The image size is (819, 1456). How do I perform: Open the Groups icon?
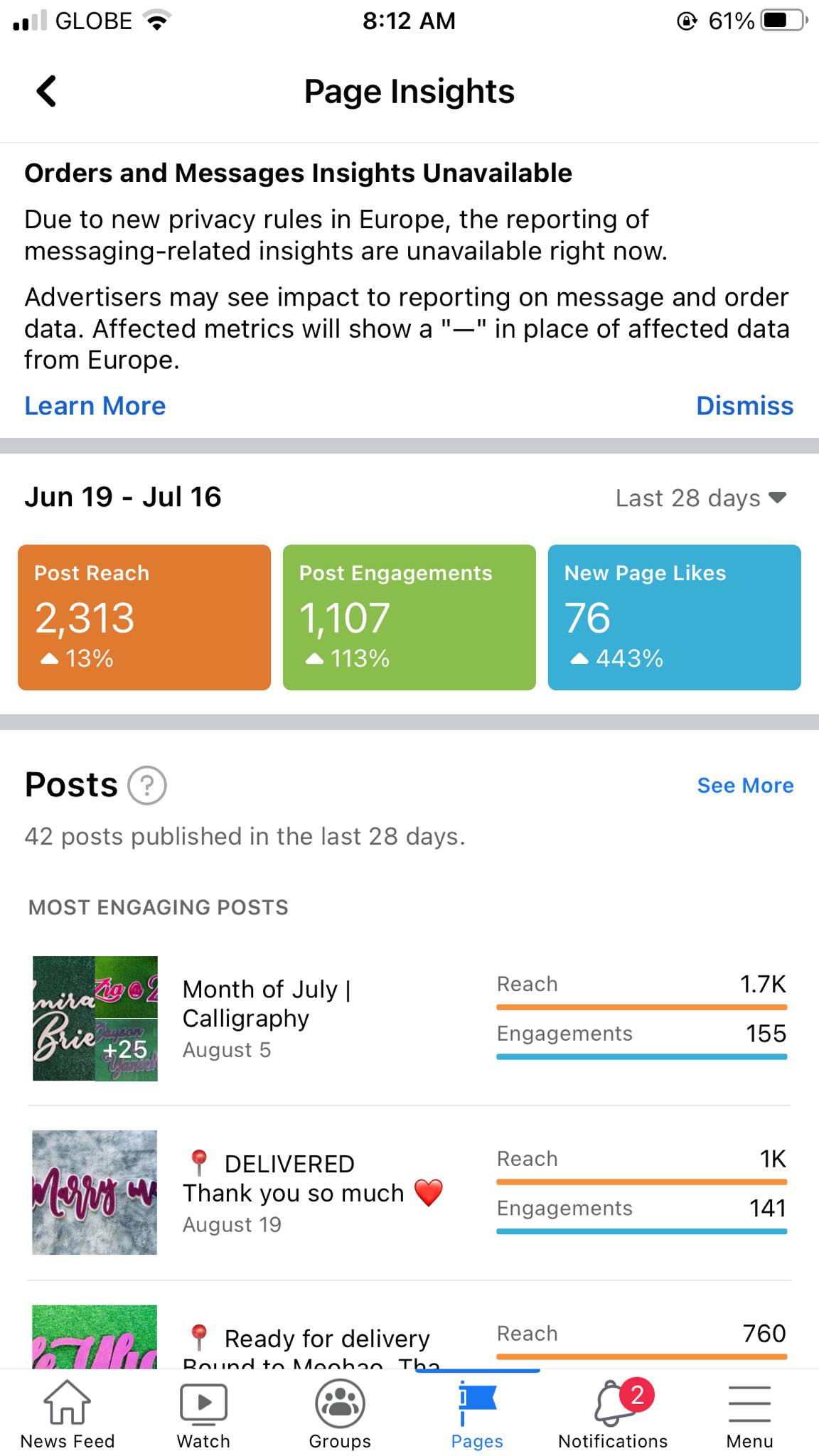(340, 1403)
